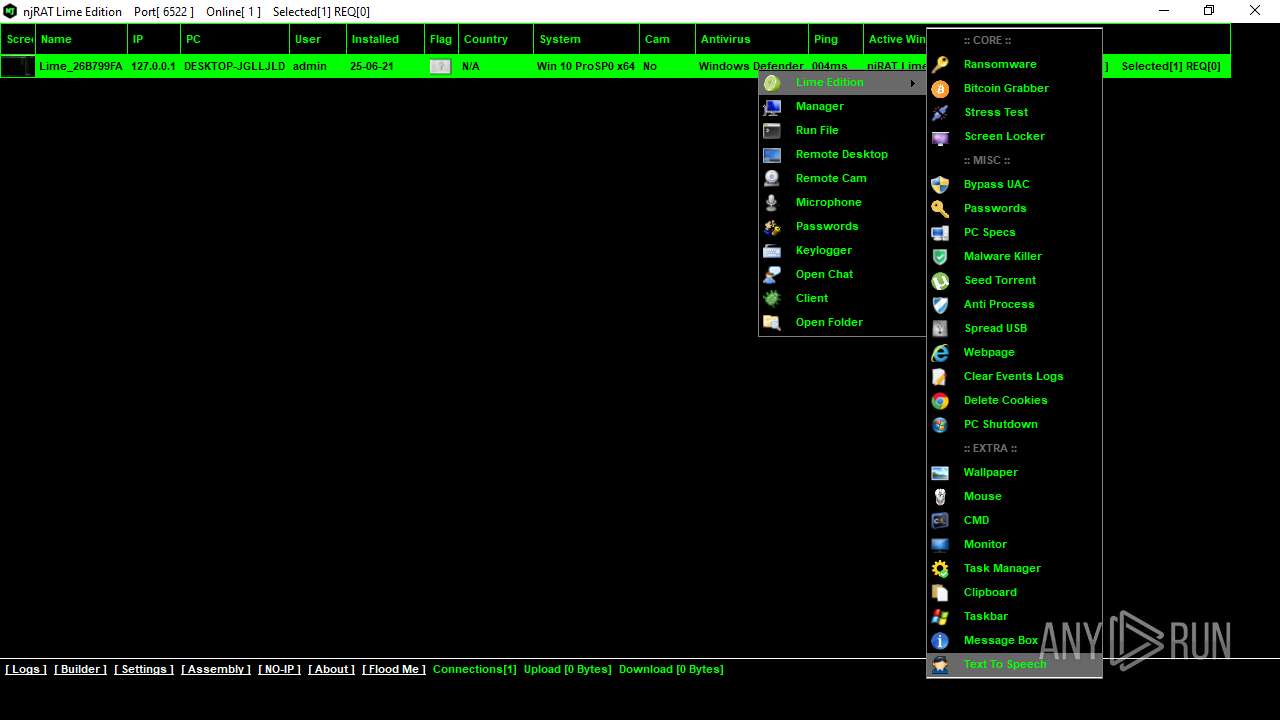Screen dimensions: 1280x720
Task: Select Open Chat menu entry
Action: click(842, 274)
